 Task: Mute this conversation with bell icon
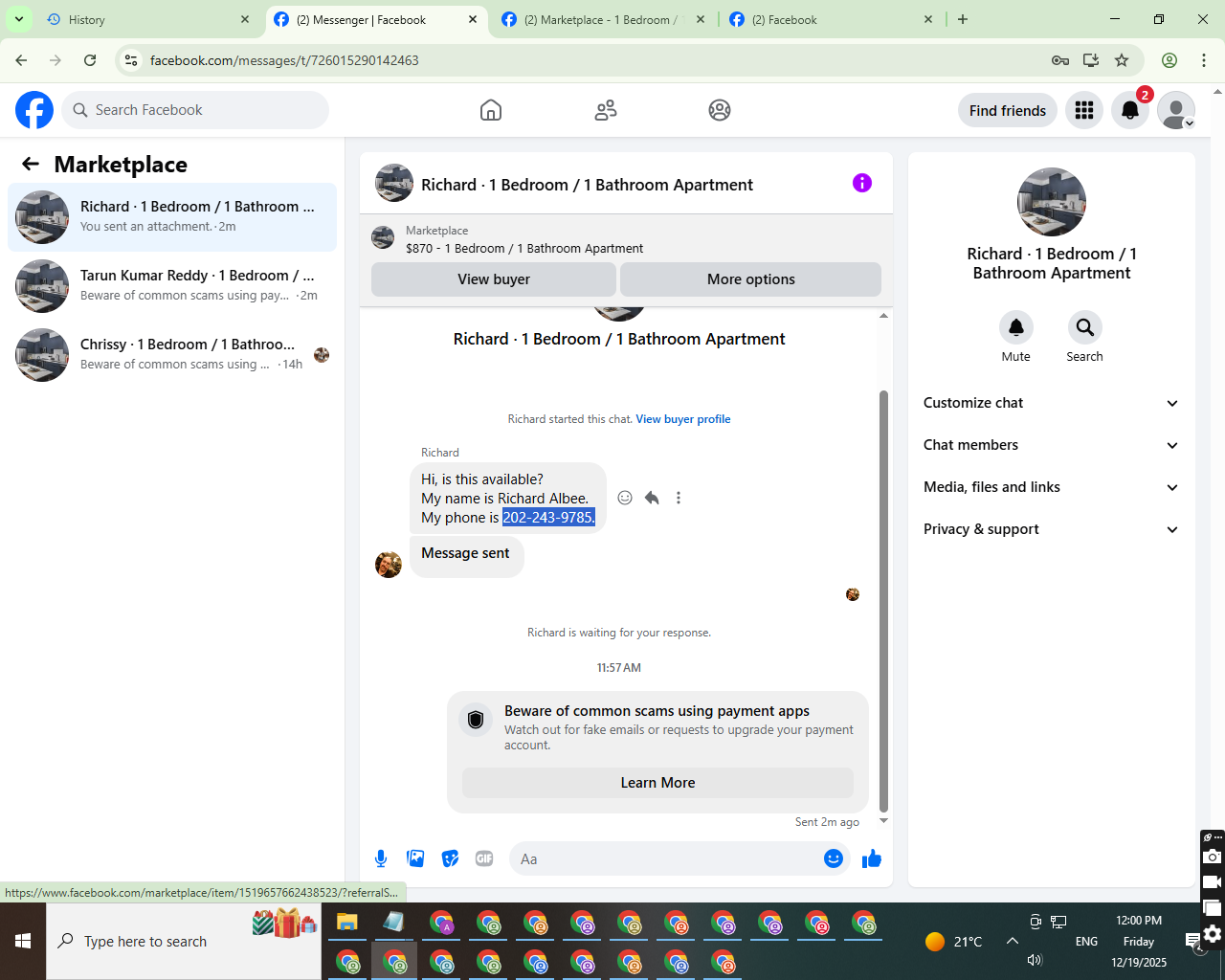(x=1016, y=327)
